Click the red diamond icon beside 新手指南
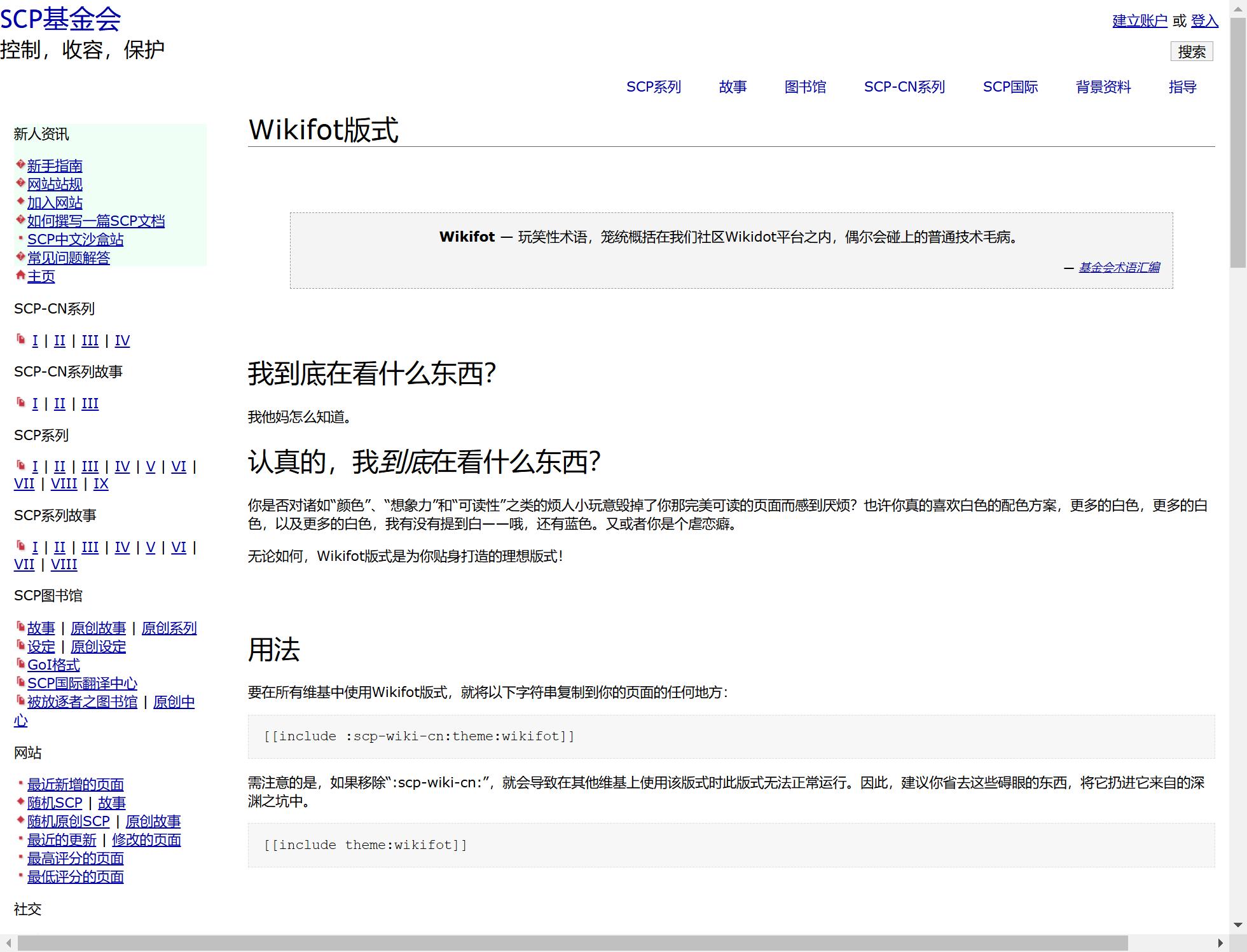The width and height of the screenshot is (1247, 952). [x=20, y=165]
